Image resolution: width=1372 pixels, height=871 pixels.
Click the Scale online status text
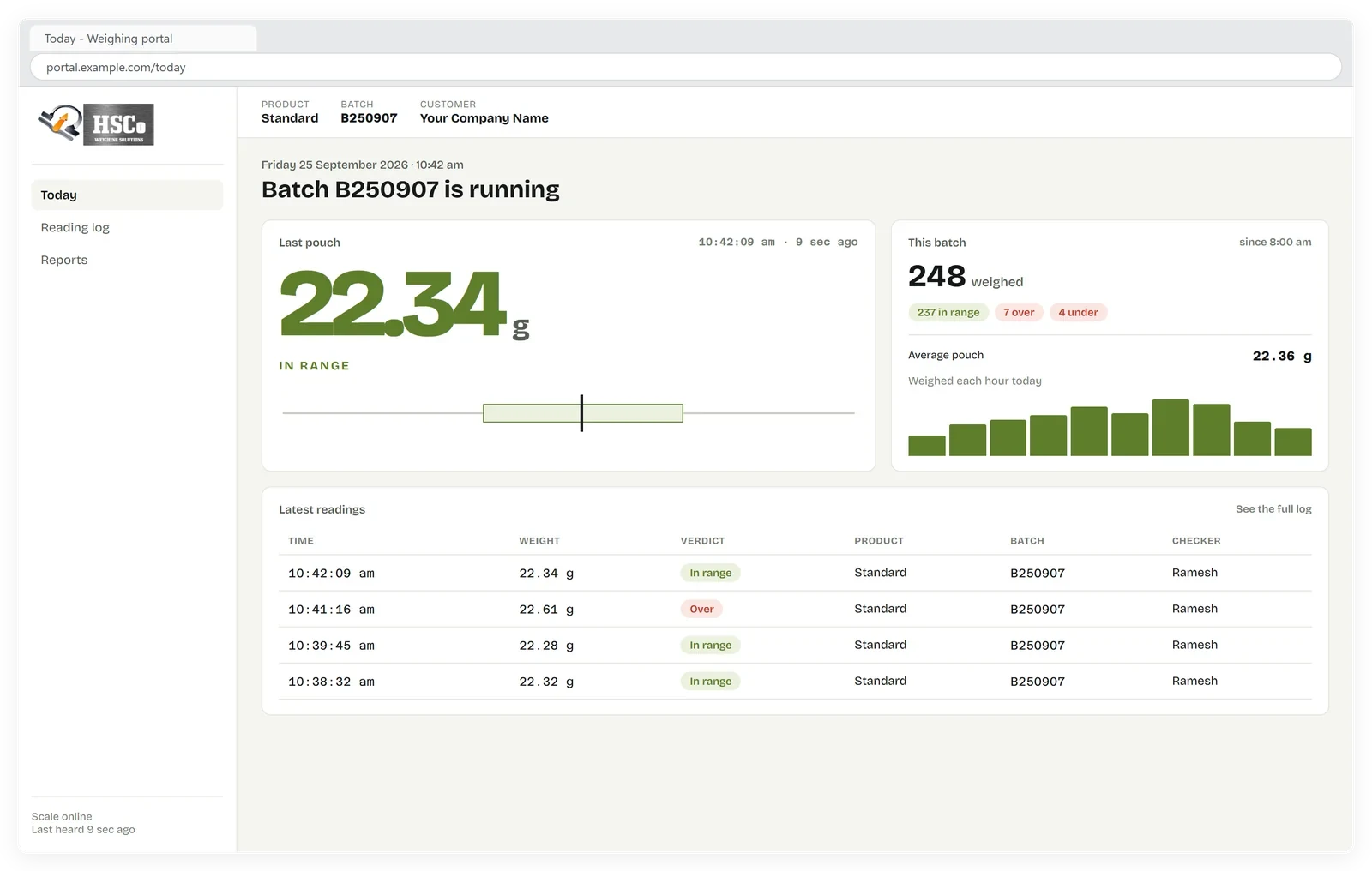coord(62,816)
